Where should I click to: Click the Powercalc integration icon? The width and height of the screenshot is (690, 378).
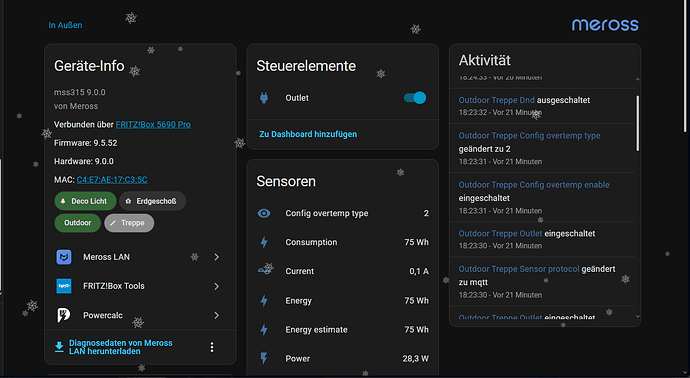(64, 315)
